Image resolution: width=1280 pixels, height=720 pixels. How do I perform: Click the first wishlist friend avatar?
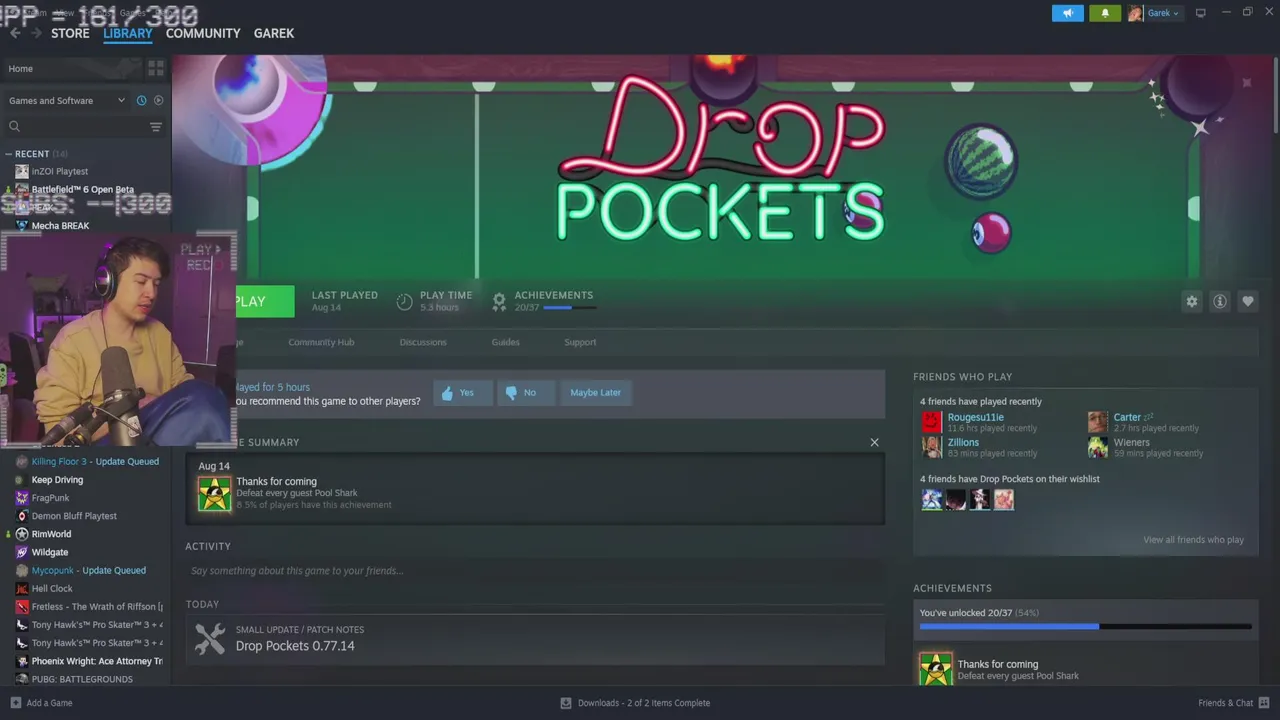[x=931, y=499]
